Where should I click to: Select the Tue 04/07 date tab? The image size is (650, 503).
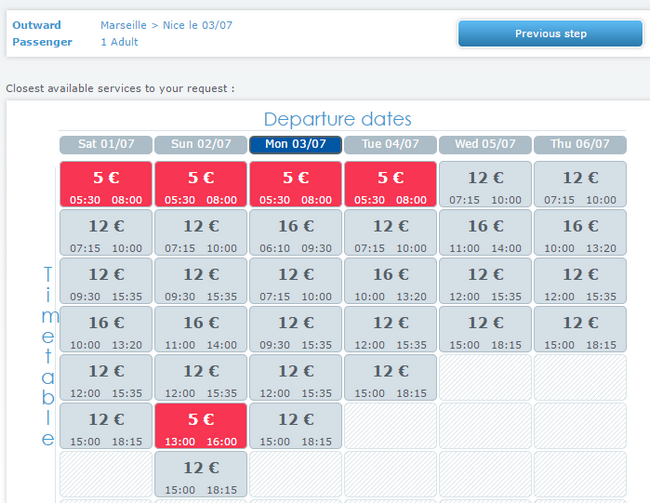click(390, 144)
